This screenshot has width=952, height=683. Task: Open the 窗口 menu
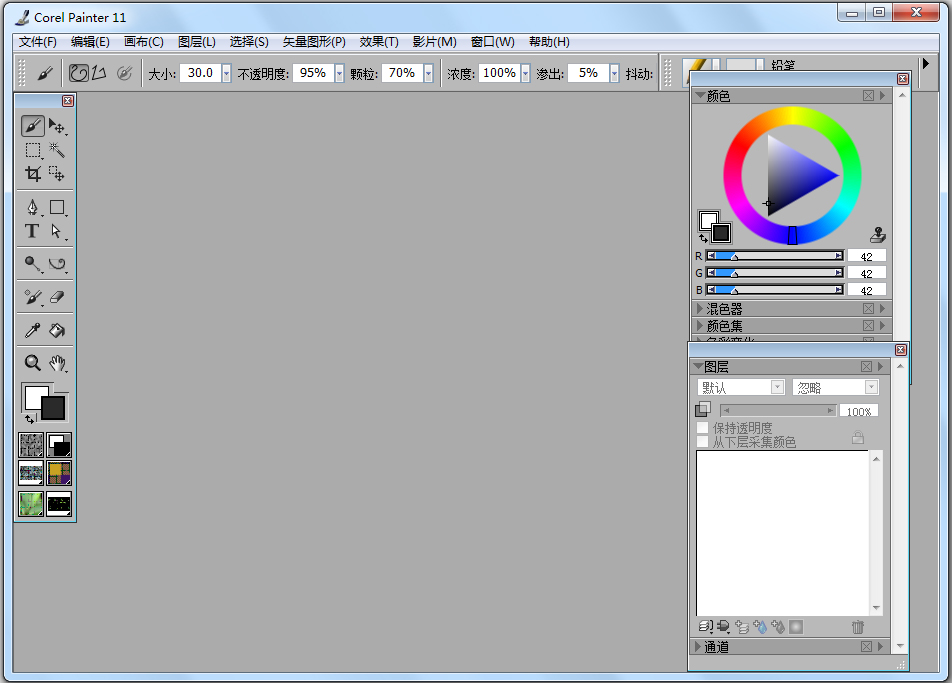pyautogui.click(x=491, y=42)
